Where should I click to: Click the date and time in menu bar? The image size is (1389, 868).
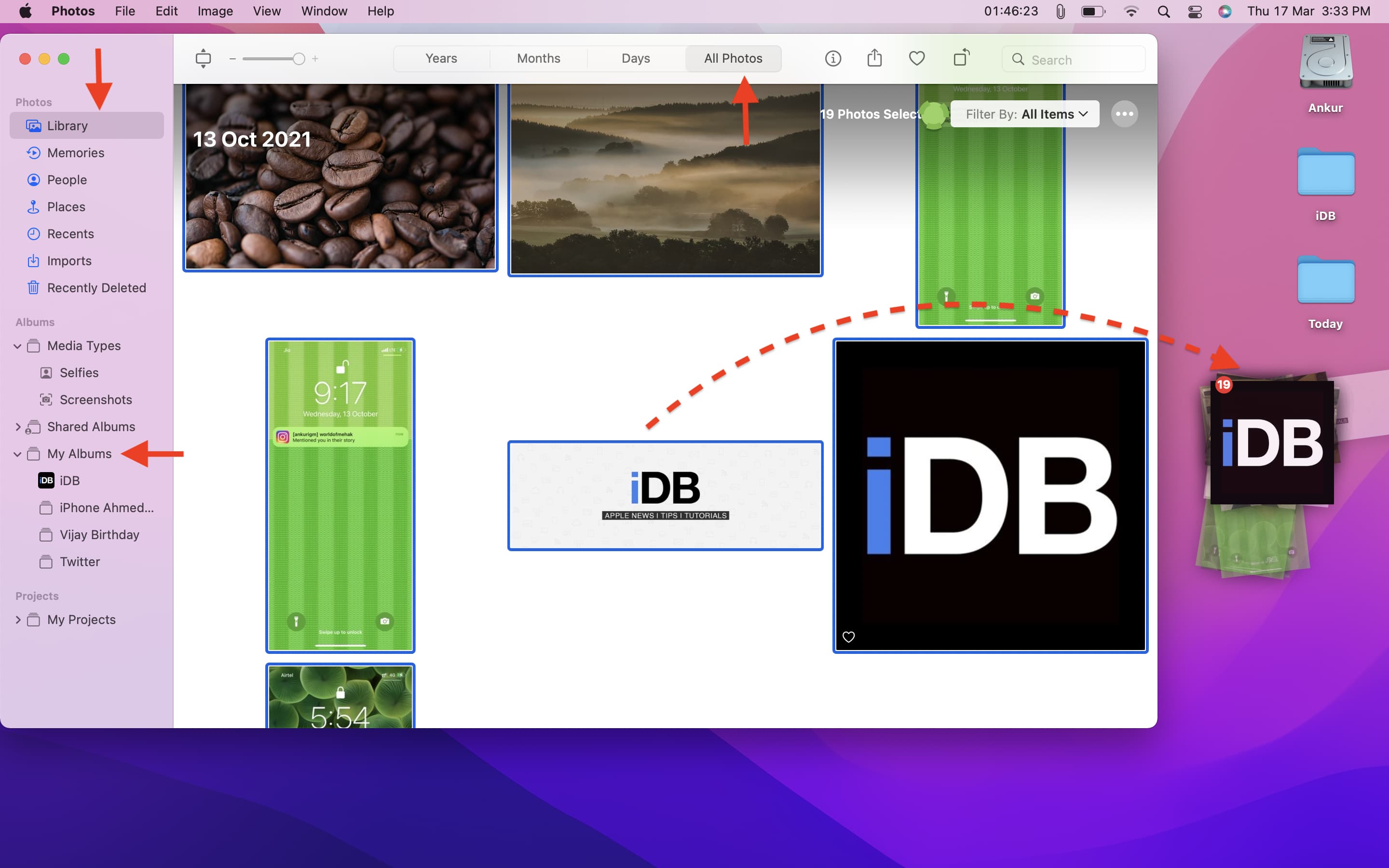1308,11
